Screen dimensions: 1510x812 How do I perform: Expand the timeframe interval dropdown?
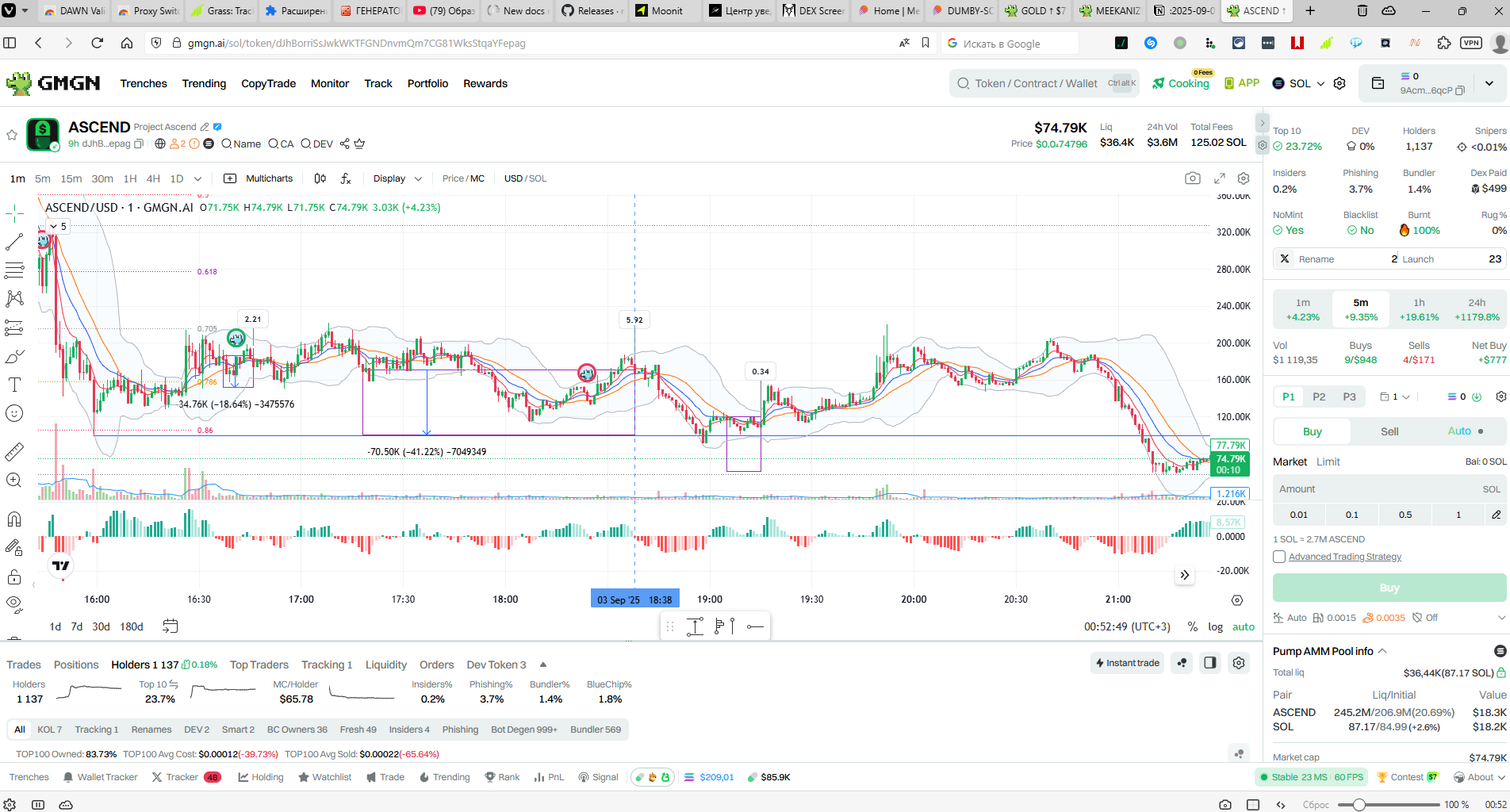[x=197, y=178]
